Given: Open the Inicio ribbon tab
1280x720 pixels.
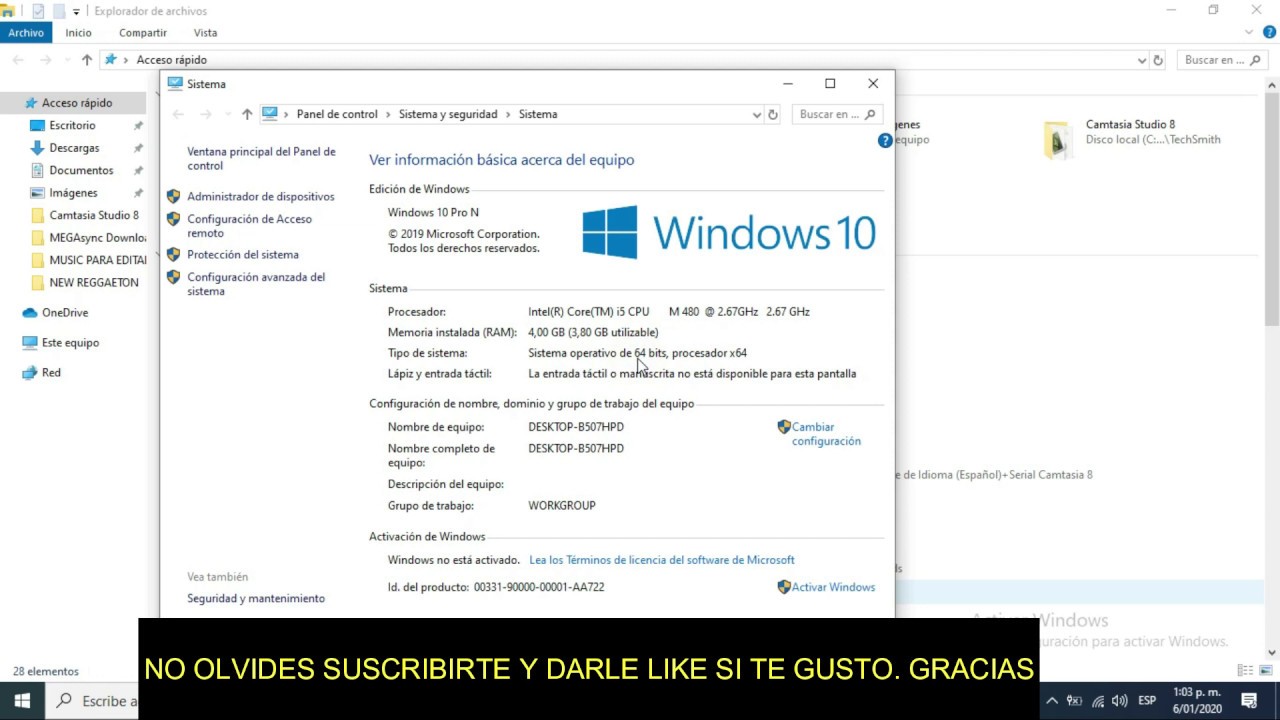Looking at the screenshot, I should (79, 33).
